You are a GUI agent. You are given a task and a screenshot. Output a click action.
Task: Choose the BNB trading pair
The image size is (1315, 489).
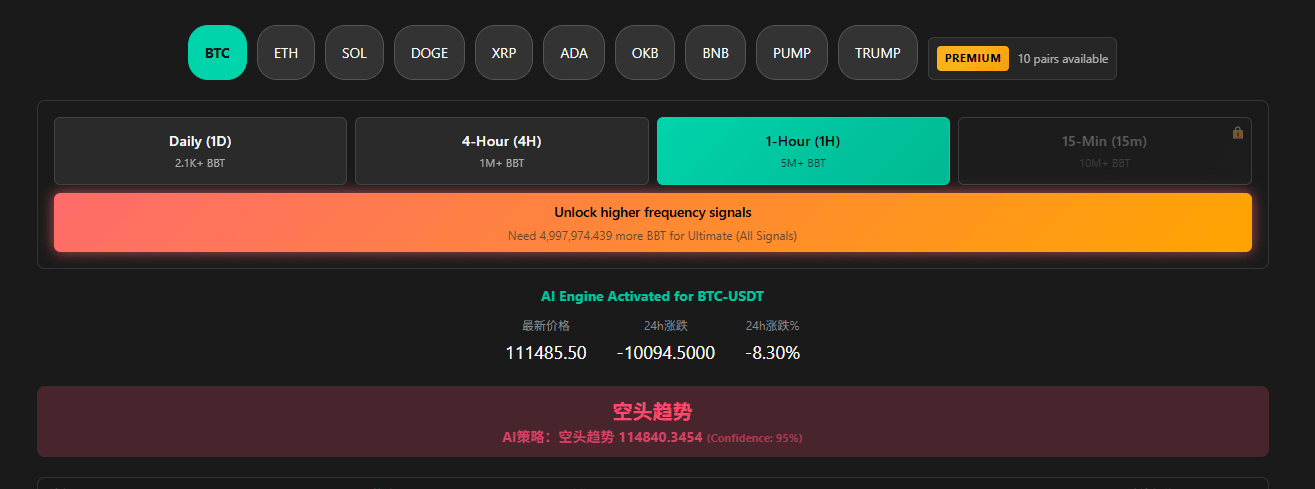coord(715,53)
